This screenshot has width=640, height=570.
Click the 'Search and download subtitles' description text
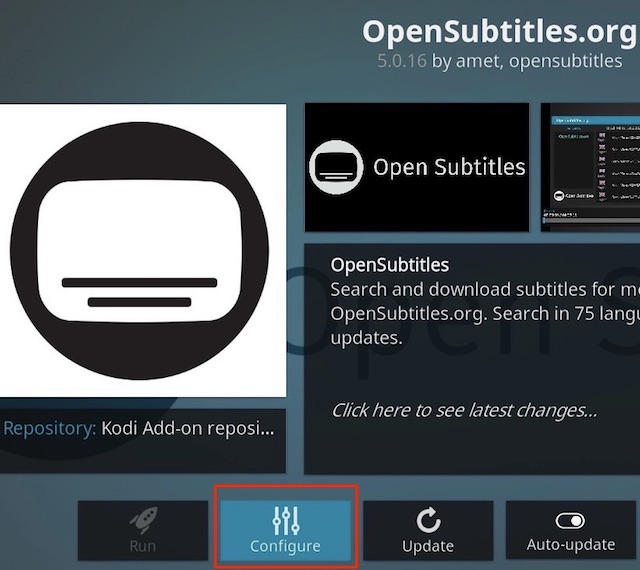(x=485, y=314)
